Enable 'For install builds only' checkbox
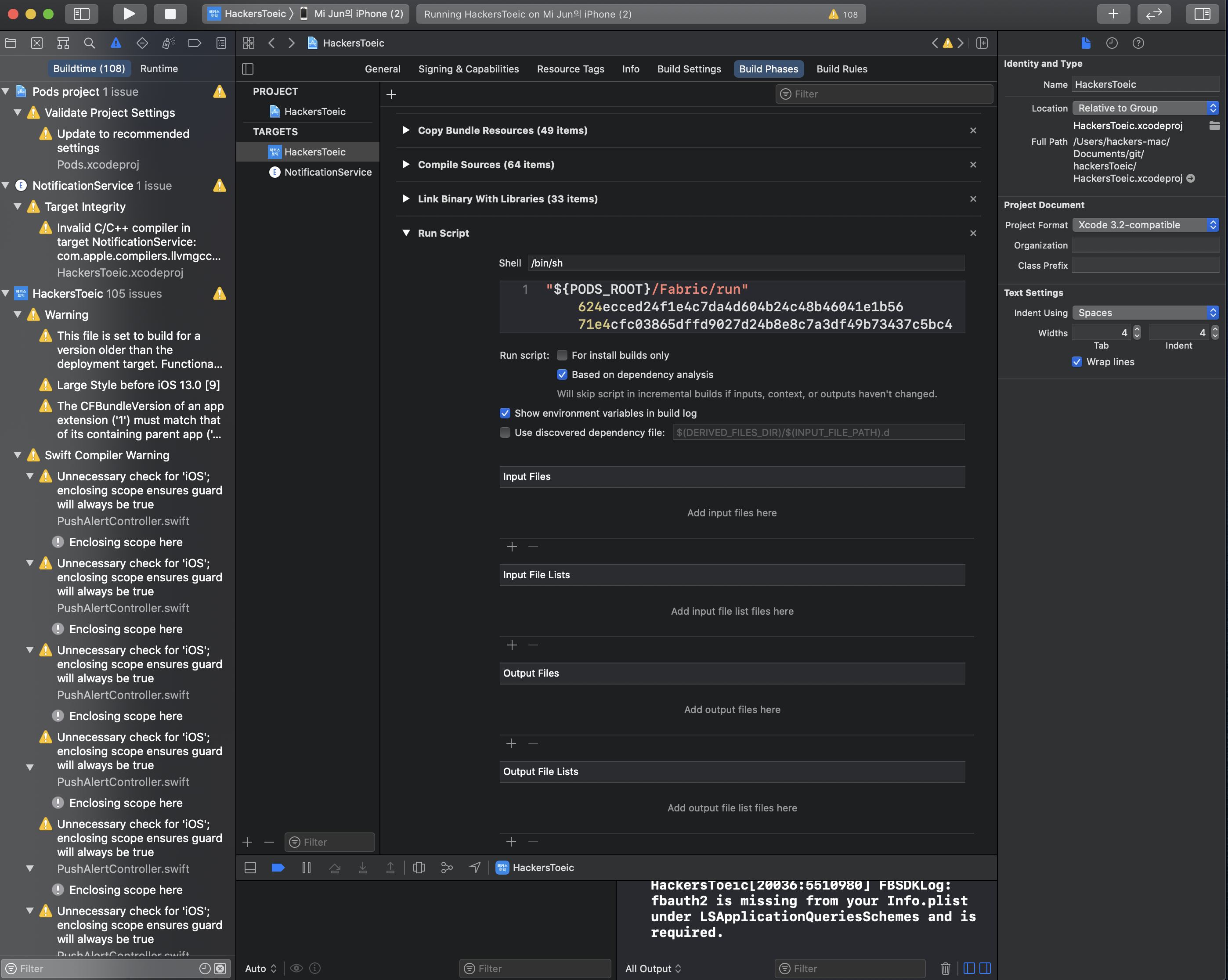This screenshot has width=1228, height=980. pyautogui.click(x=562, y=355)
